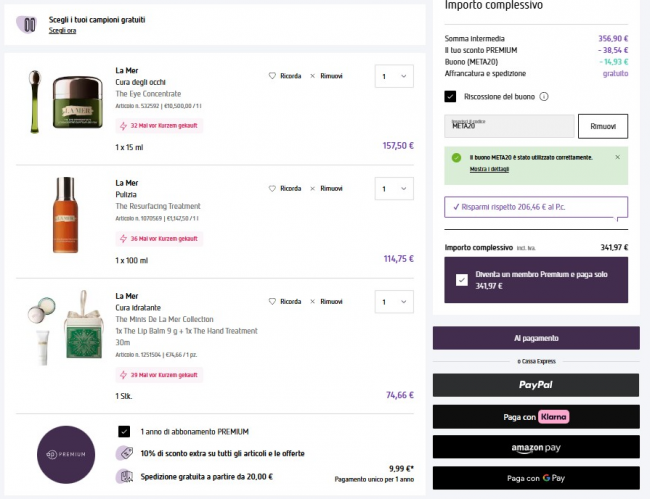Open the Mostra i dettagli link

tap(490, 169)
